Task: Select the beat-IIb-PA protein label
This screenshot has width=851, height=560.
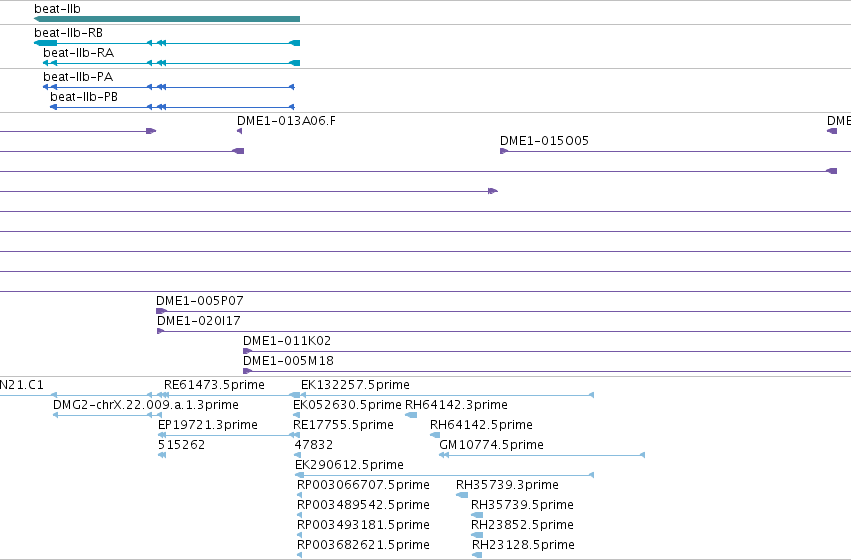Action: (x=78, y=77)
